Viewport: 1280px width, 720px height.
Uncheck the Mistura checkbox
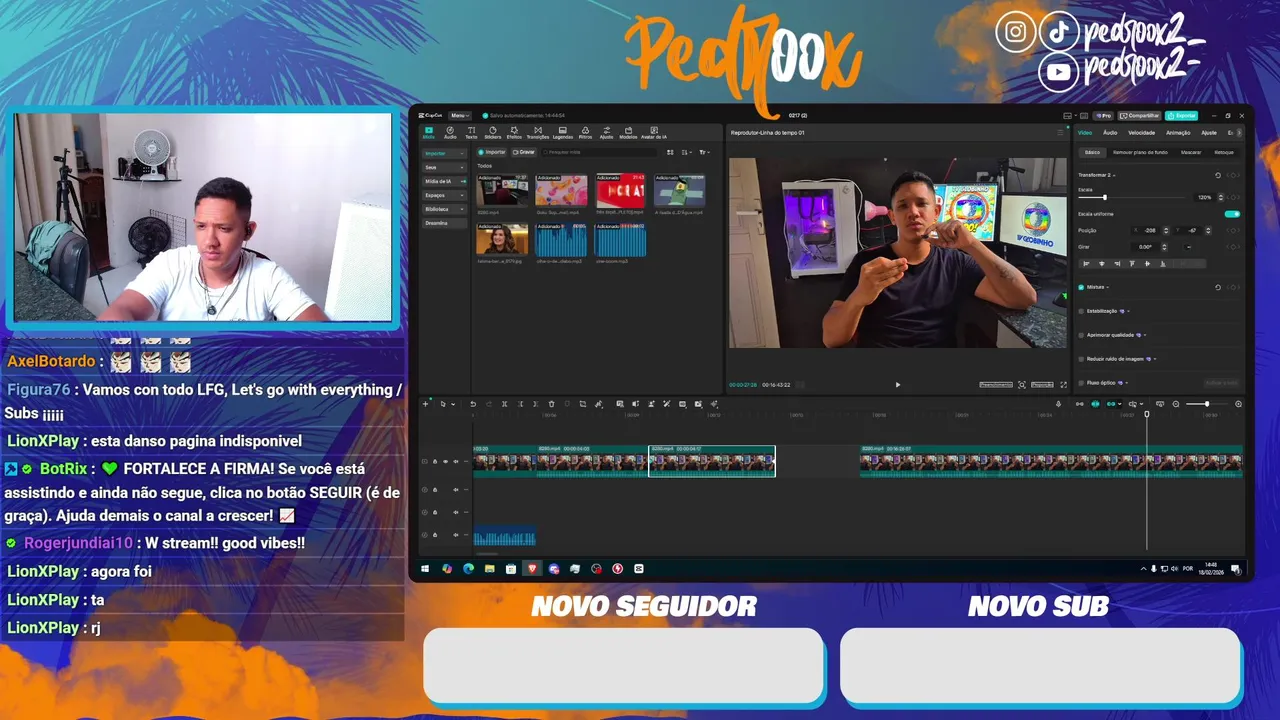[x=1081, y=287]
